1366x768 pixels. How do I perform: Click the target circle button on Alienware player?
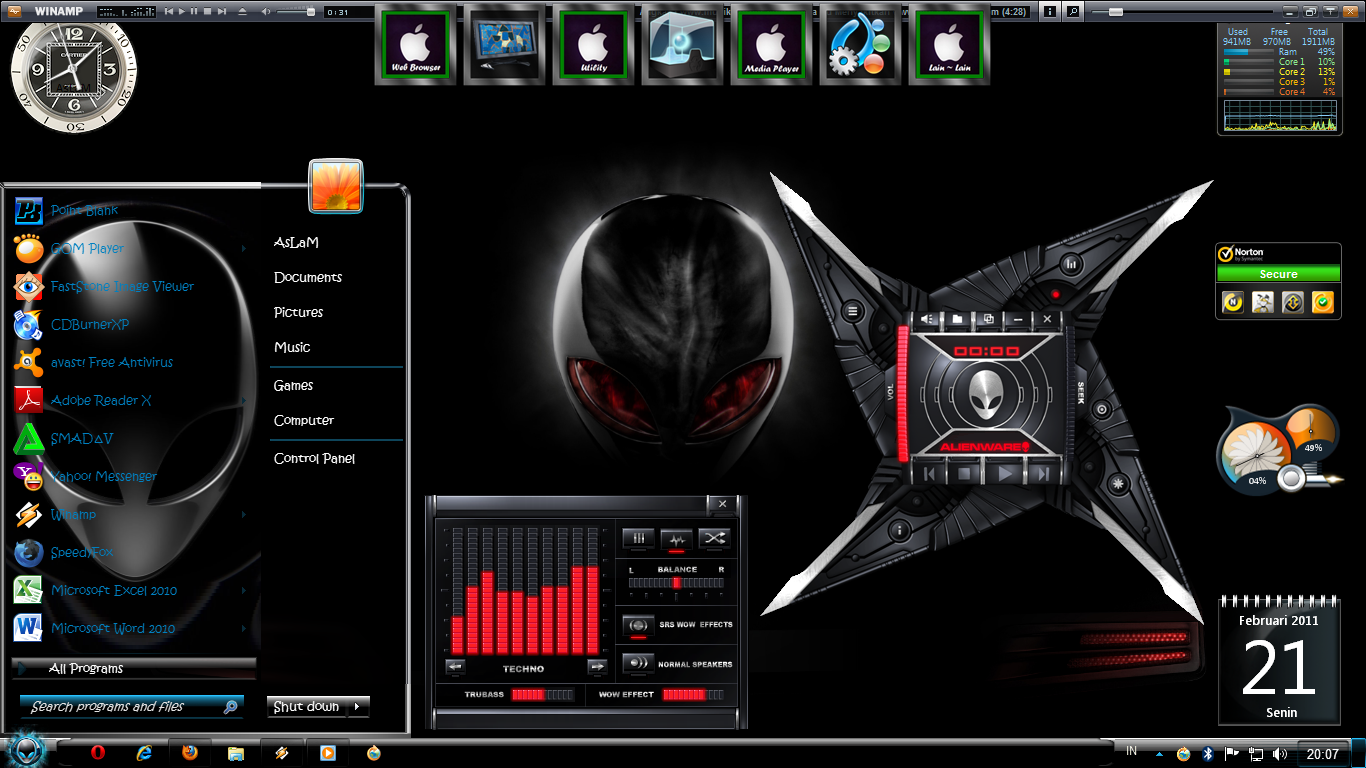tap(1101, 409)
